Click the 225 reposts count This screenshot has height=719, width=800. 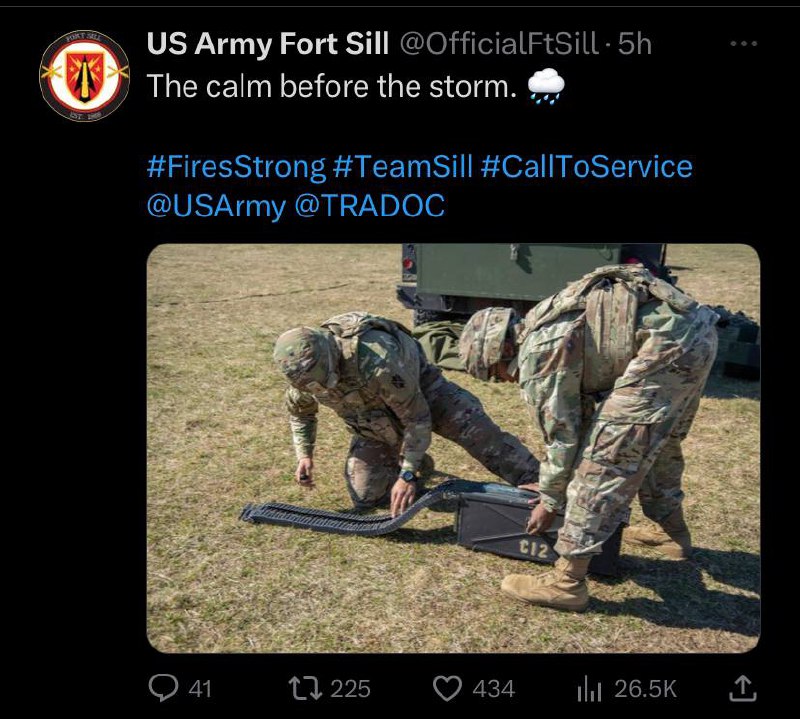pos(350,689)
